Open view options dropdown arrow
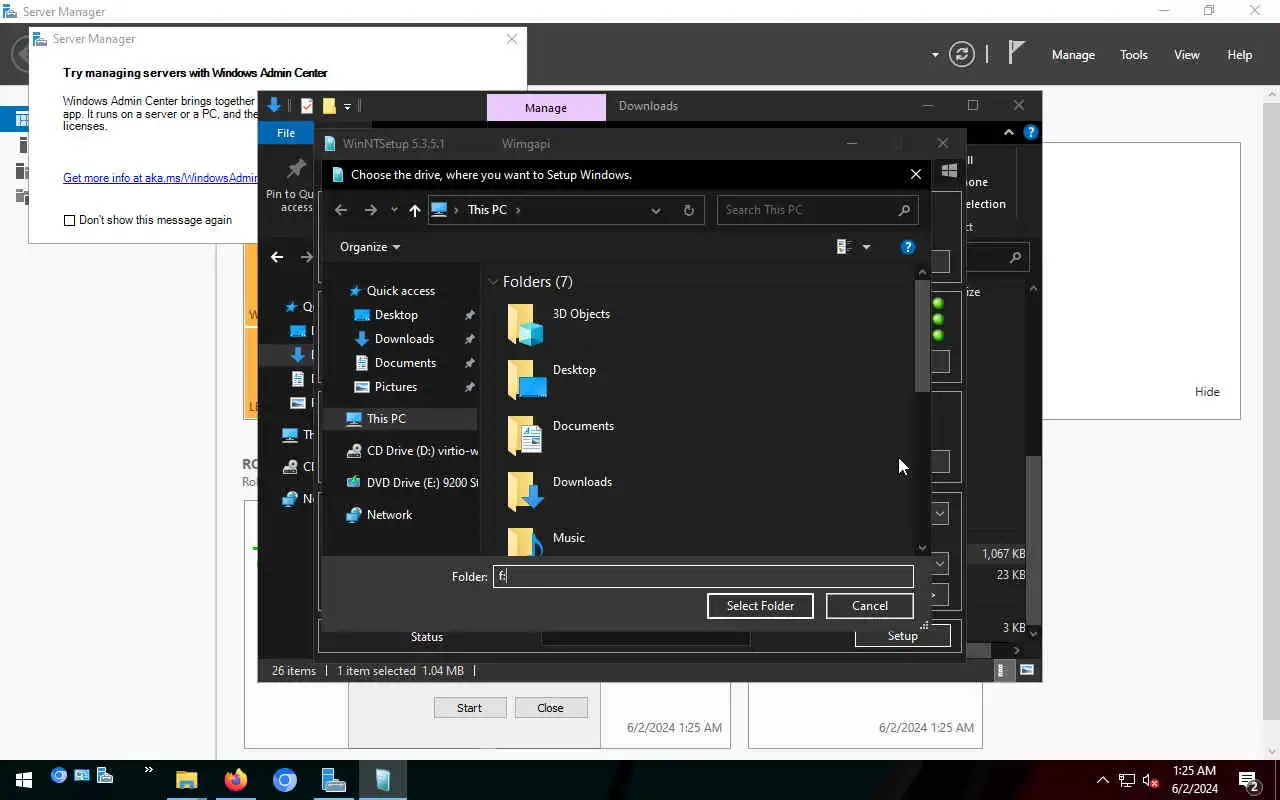 click(x=866, y=247)
